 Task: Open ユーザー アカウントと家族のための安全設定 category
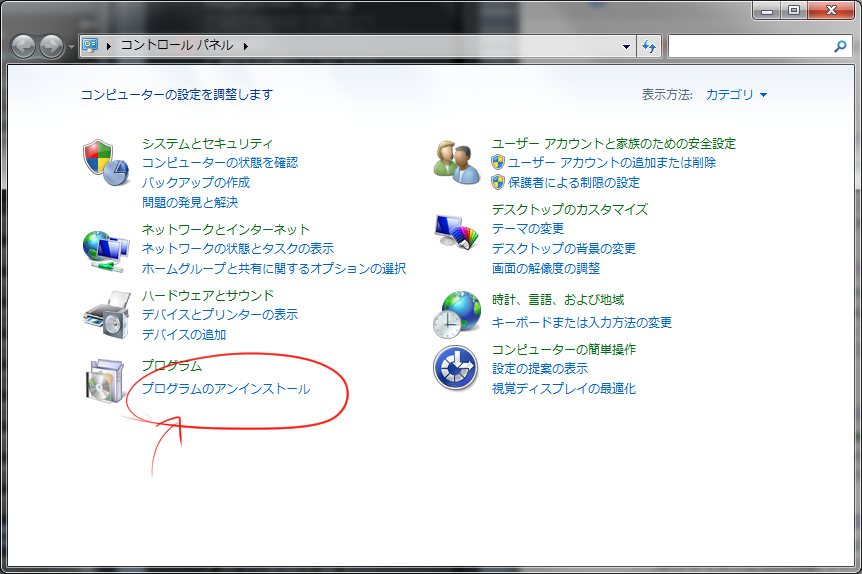point(614,144)
